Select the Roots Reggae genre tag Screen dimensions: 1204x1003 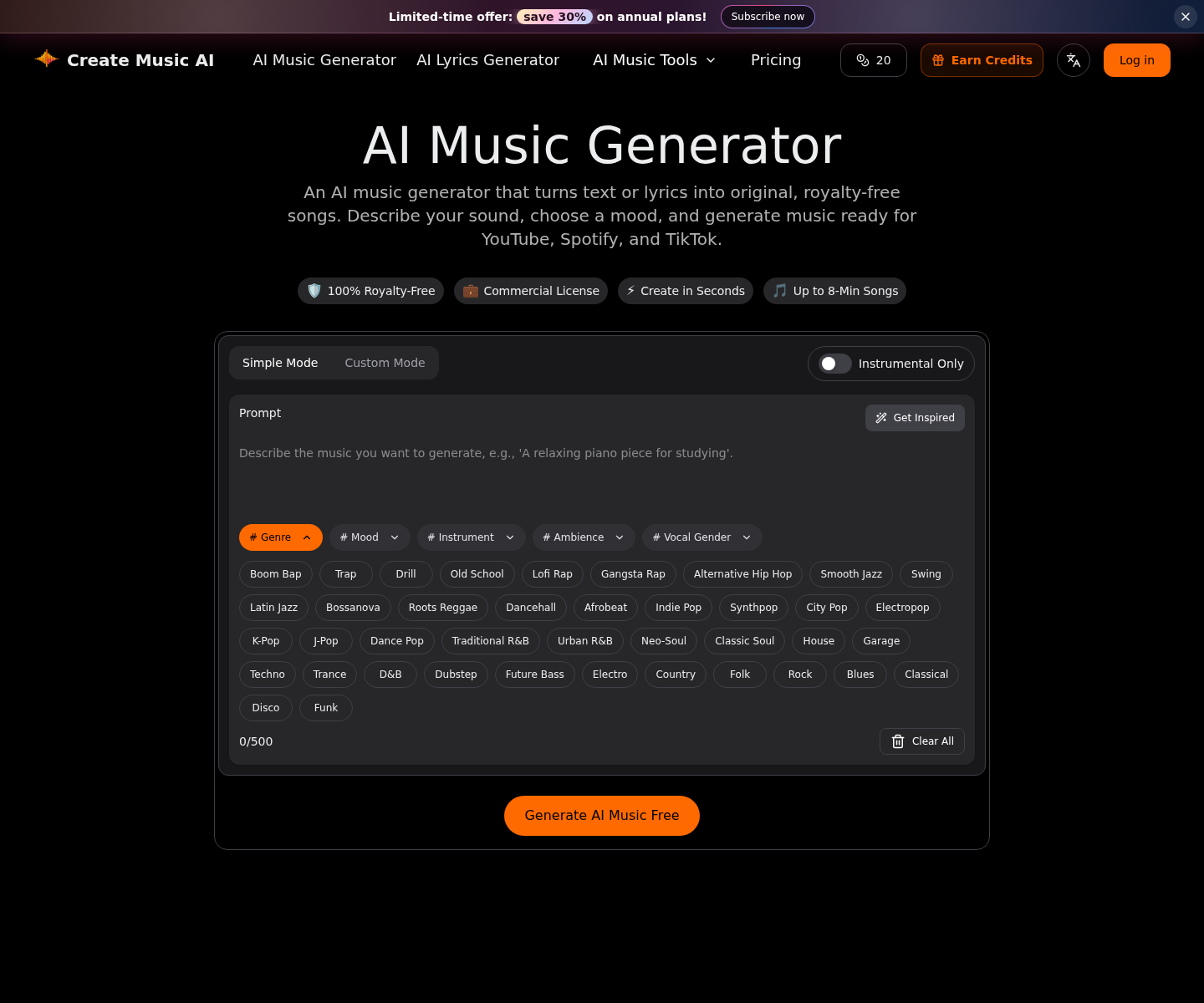click(x=443, y=608)
